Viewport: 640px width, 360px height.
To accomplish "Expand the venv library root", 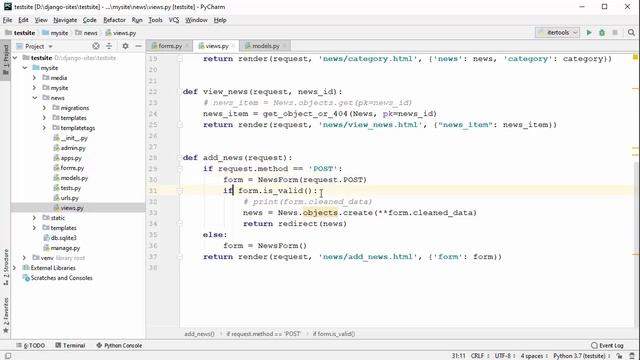I will coord(25,258).
